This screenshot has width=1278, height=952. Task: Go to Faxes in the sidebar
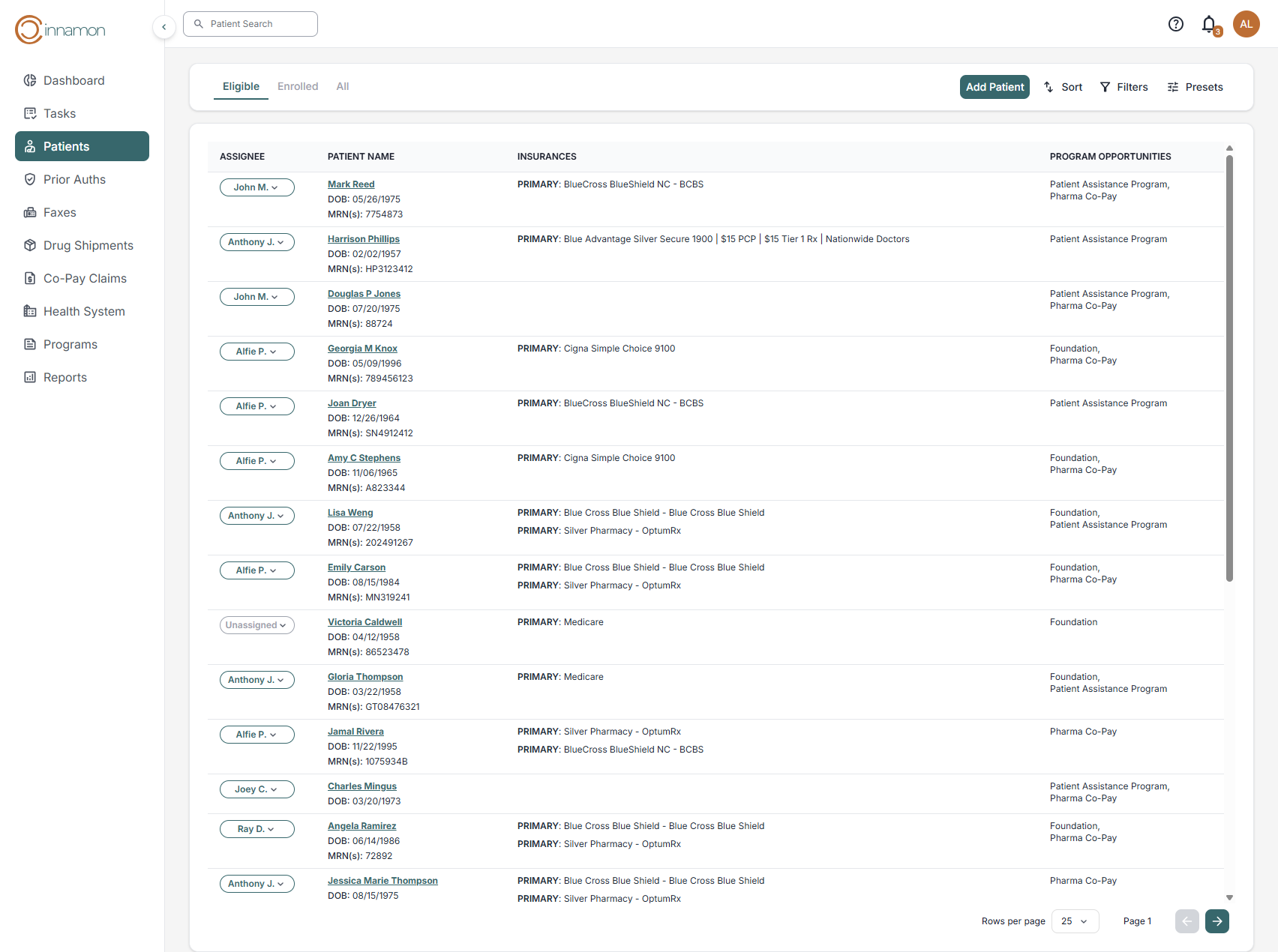pos(59,212)
